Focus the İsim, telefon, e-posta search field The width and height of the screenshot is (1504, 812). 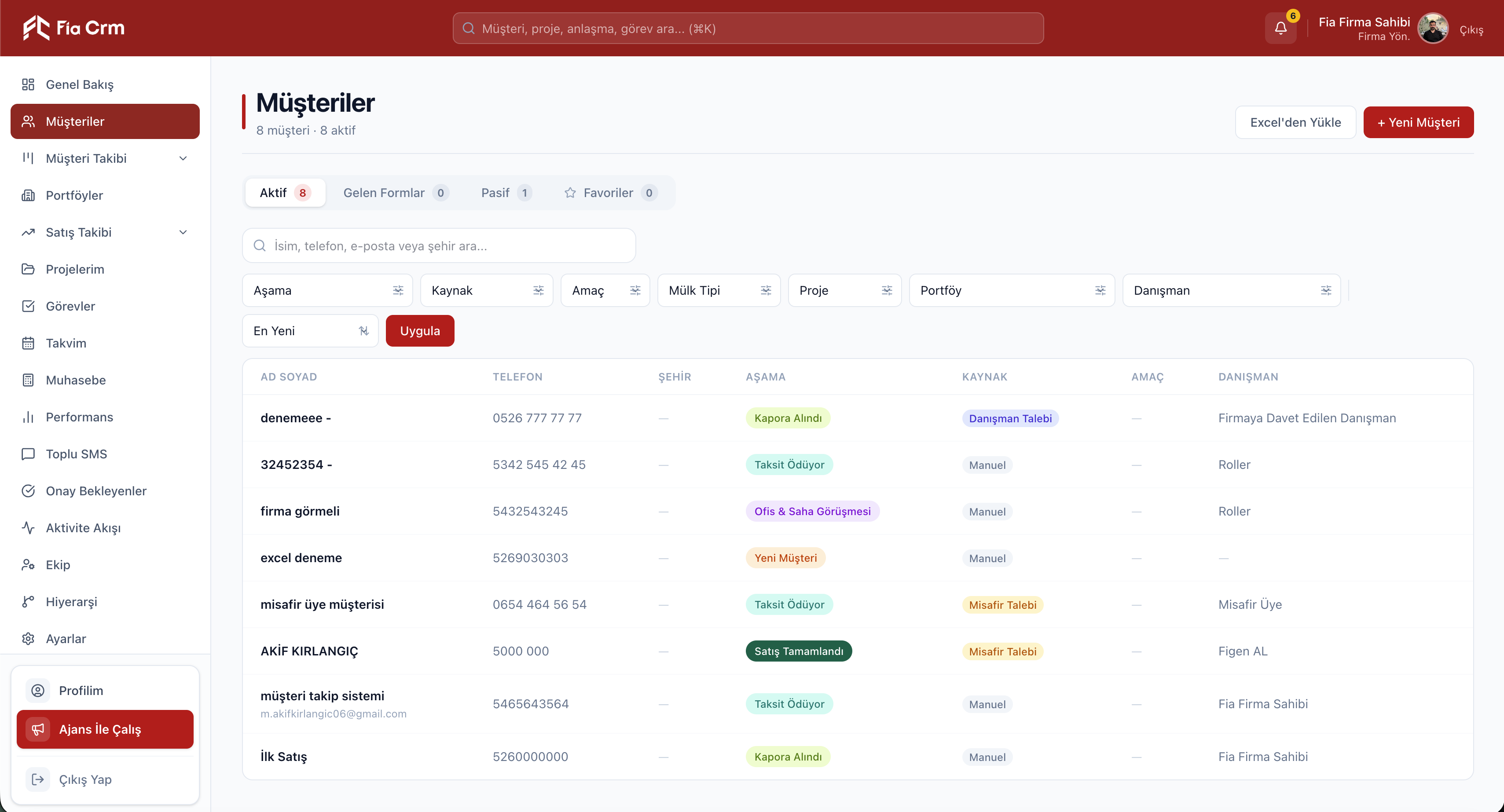tap(439, 246)
